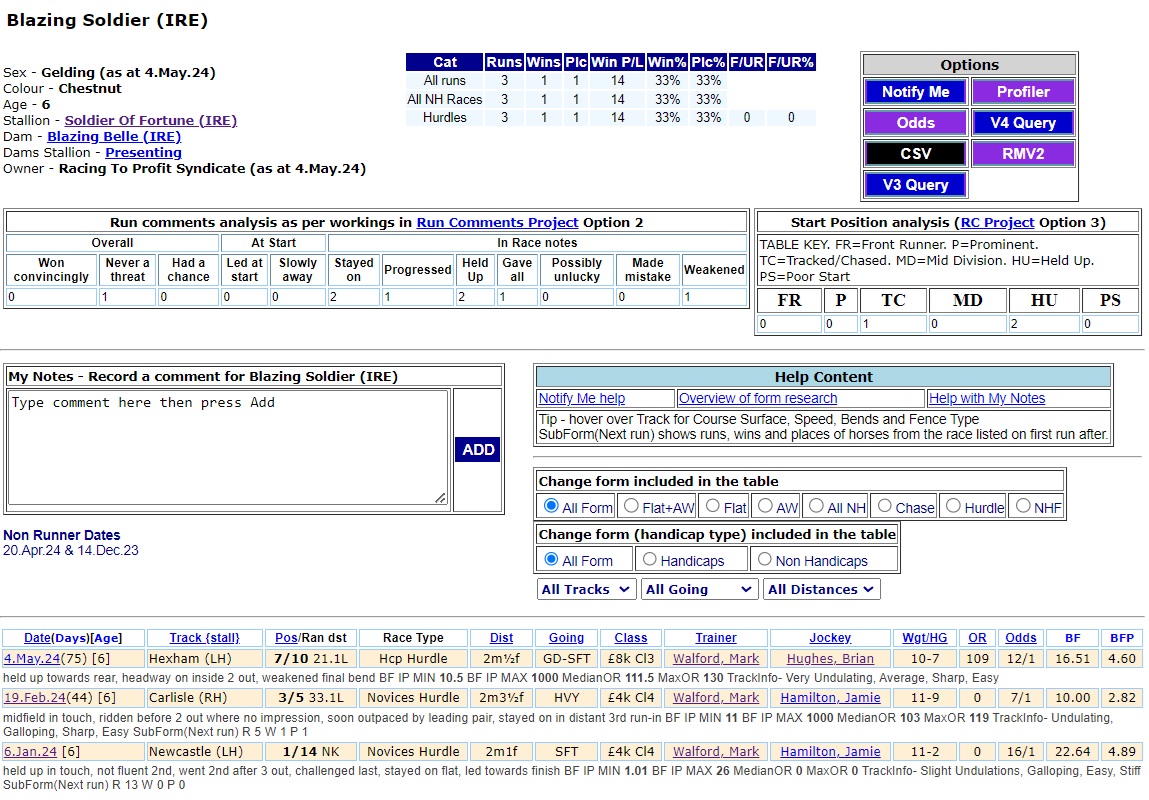Launch the V4 Query option
Viewport: 1149px width, 800px height.
(1023, 123)
